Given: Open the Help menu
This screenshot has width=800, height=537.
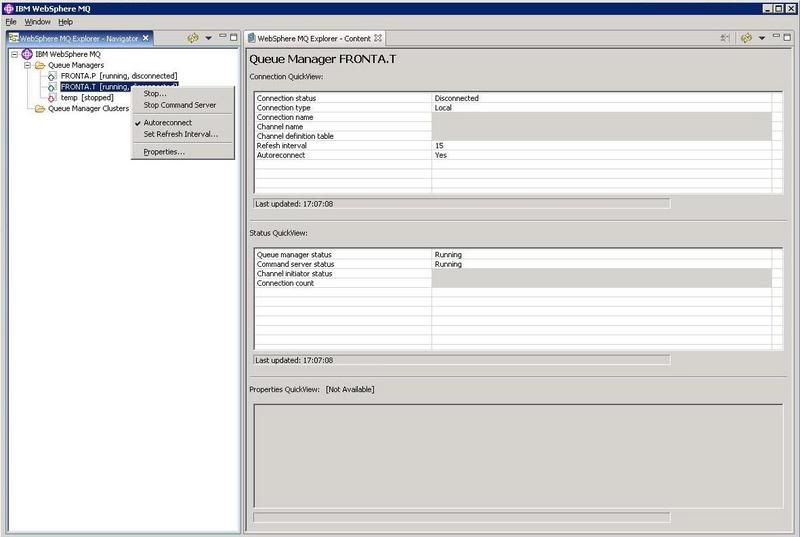Looking at the screenshot, I should 65,22.
